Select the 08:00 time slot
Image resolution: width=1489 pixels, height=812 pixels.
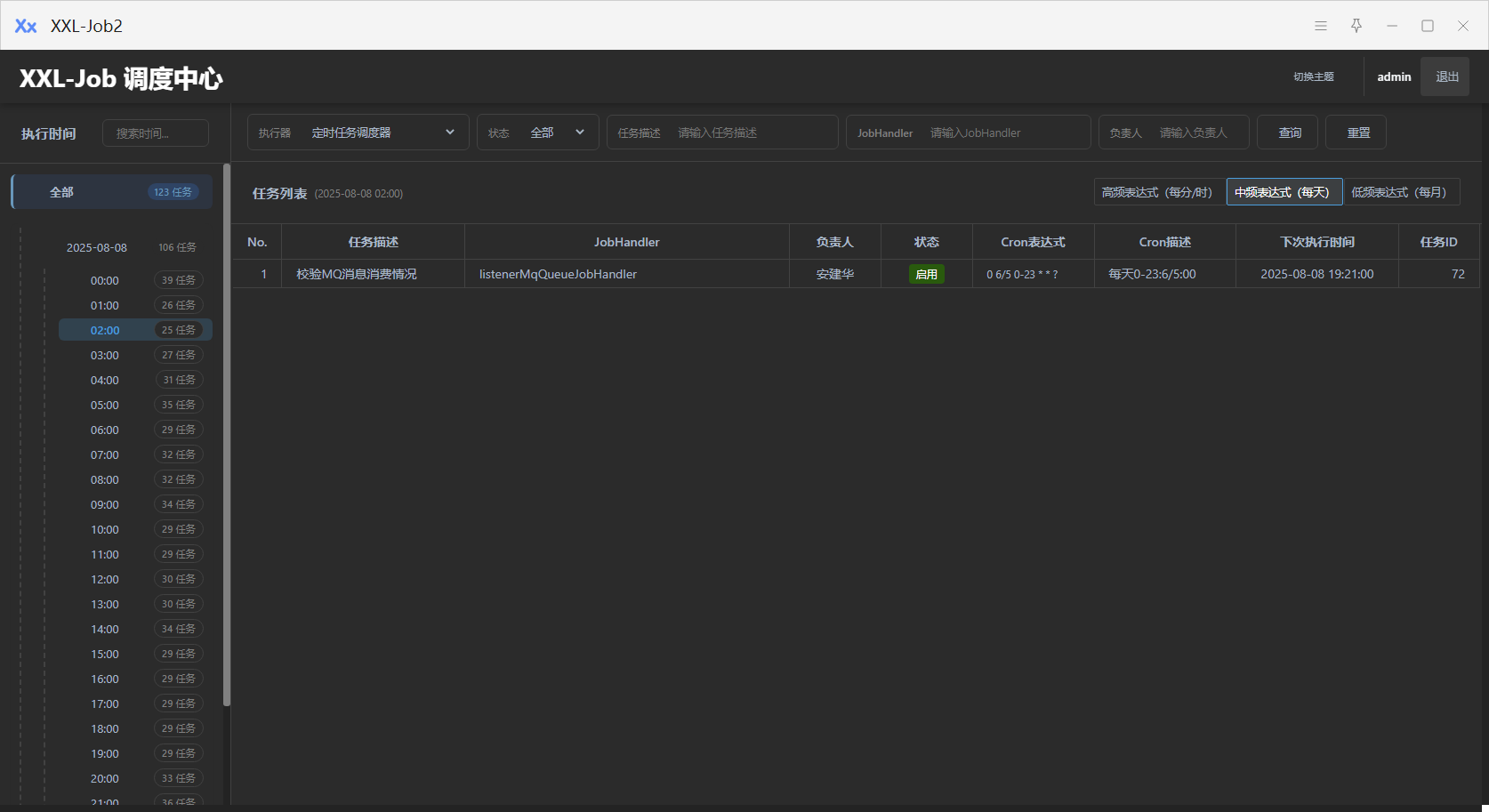click(x=135, y=479)
